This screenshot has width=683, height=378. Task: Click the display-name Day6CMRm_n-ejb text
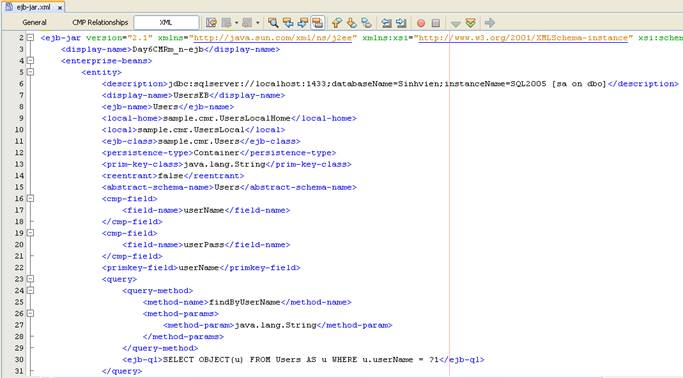click(x=168, y=49)
